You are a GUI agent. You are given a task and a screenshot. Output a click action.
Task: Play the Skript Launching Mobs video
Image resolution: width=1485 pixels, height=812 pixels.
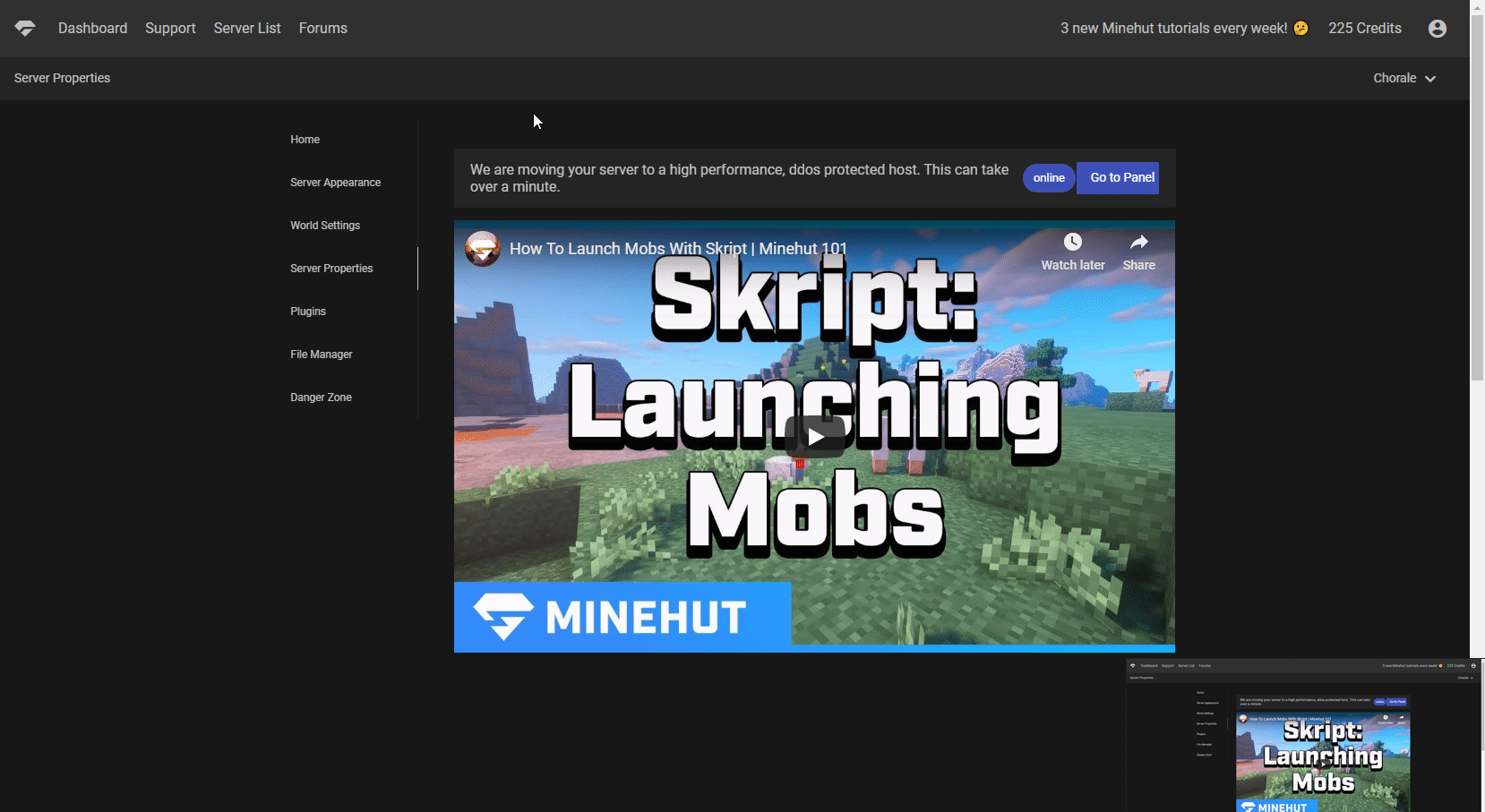tap(815, 437)
